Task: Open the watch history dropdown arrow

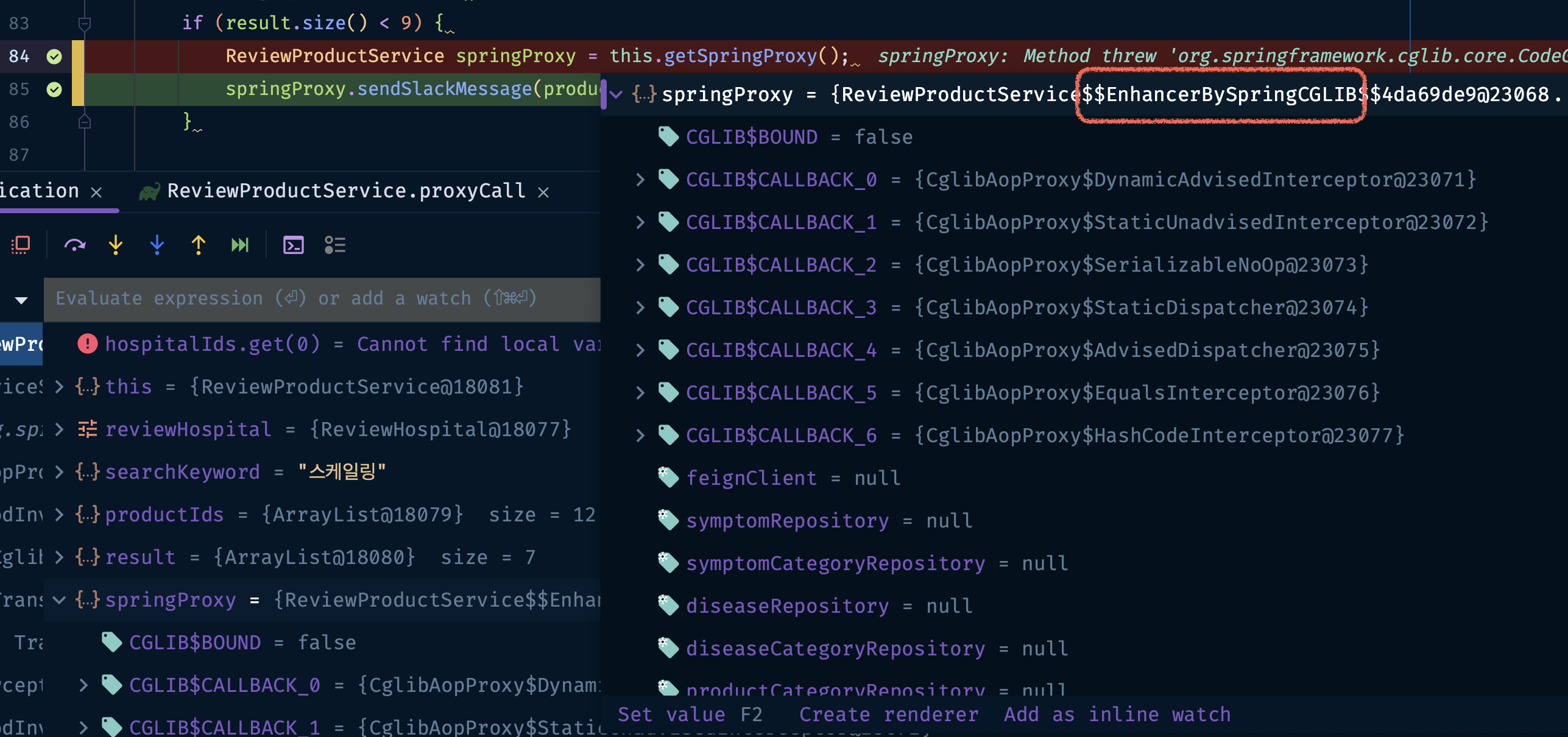Action: pyautogui.click(x=21, y=300)
